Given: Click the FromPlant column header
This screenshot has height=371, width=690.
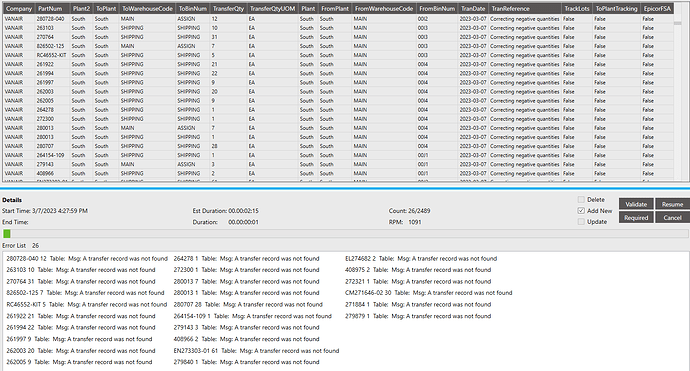Looking at the screenshot, I should click(335, 8).
